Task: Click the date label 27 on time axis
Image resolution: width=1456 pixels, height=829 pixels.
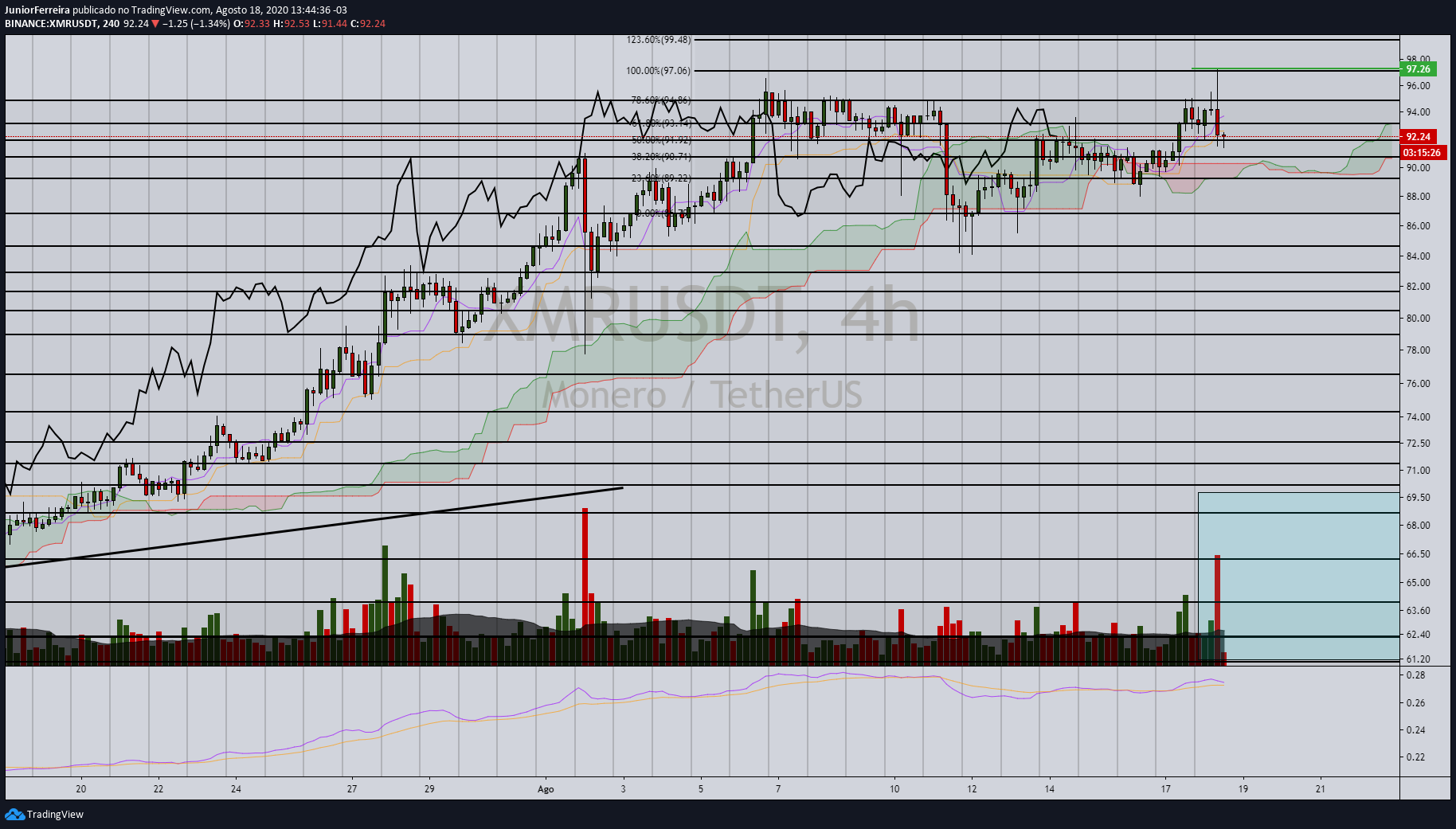Action: coord(352,789)
